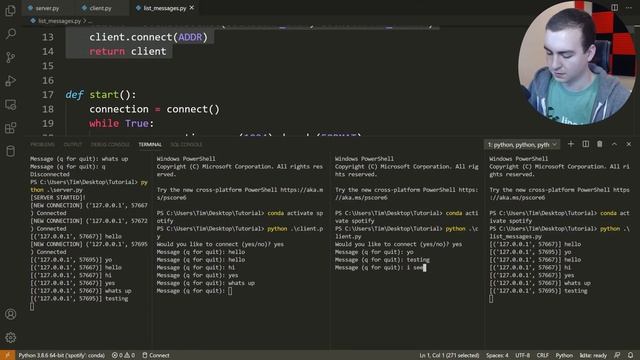Open the Accounts menu icon
Image resolution: width=640 pixels, height=360 pixels.
click(x=11, y=314)
